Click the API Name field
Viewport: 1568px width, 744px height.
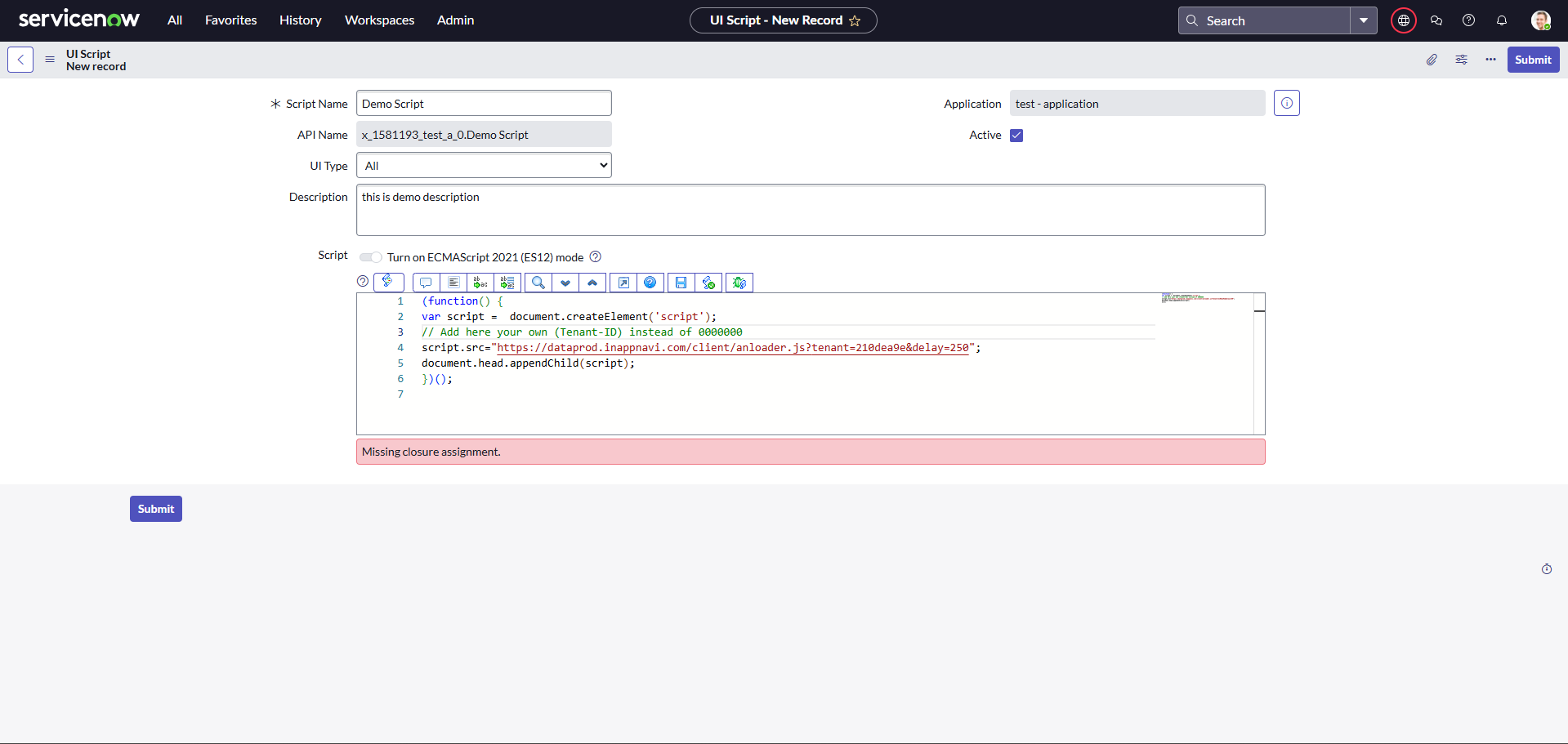tap(484, 134)
